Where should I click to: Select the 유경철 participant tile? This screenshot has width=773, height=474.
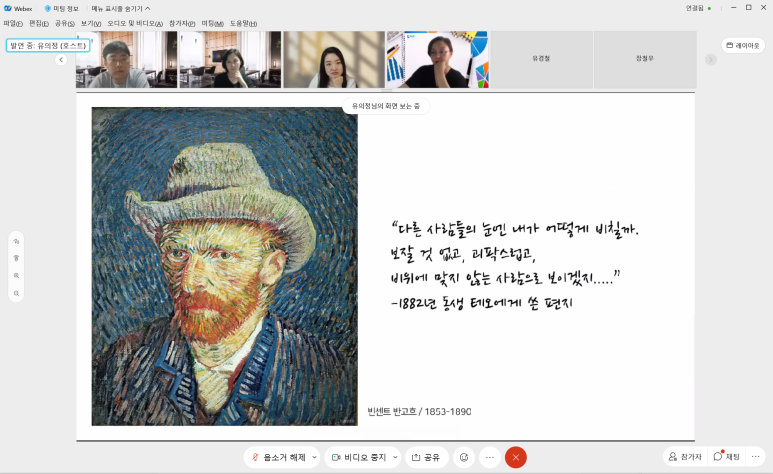click(541, 60)
